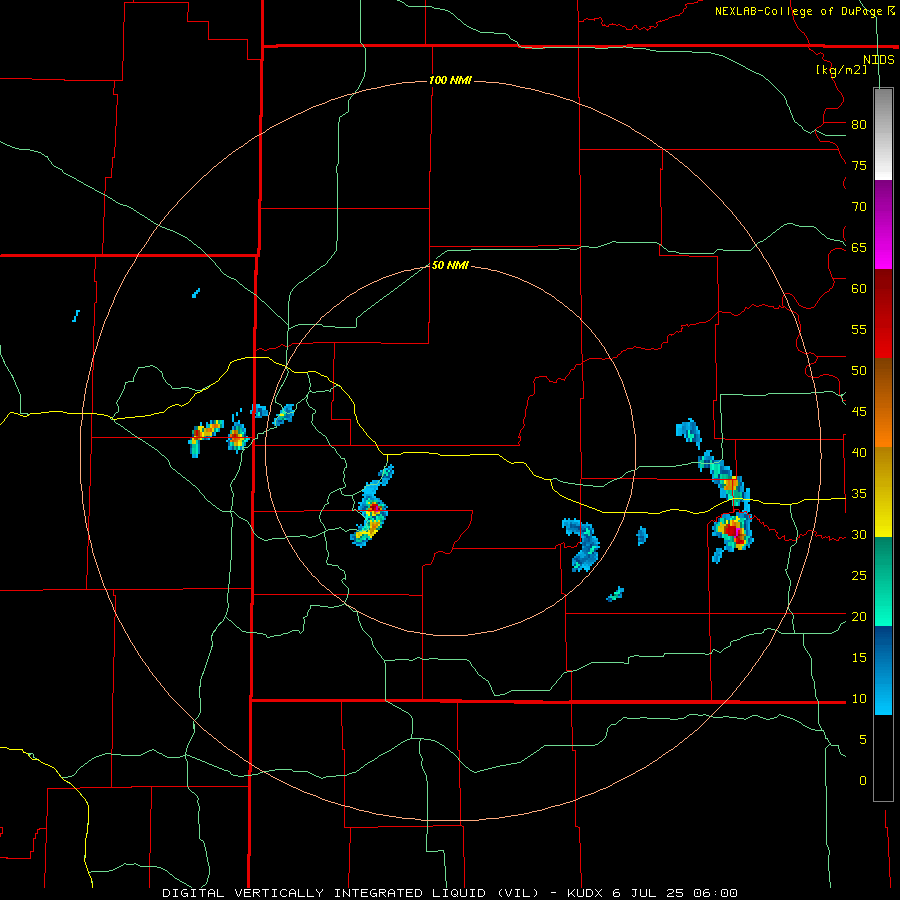Click the 10 value on the color scale

(859, 699)
